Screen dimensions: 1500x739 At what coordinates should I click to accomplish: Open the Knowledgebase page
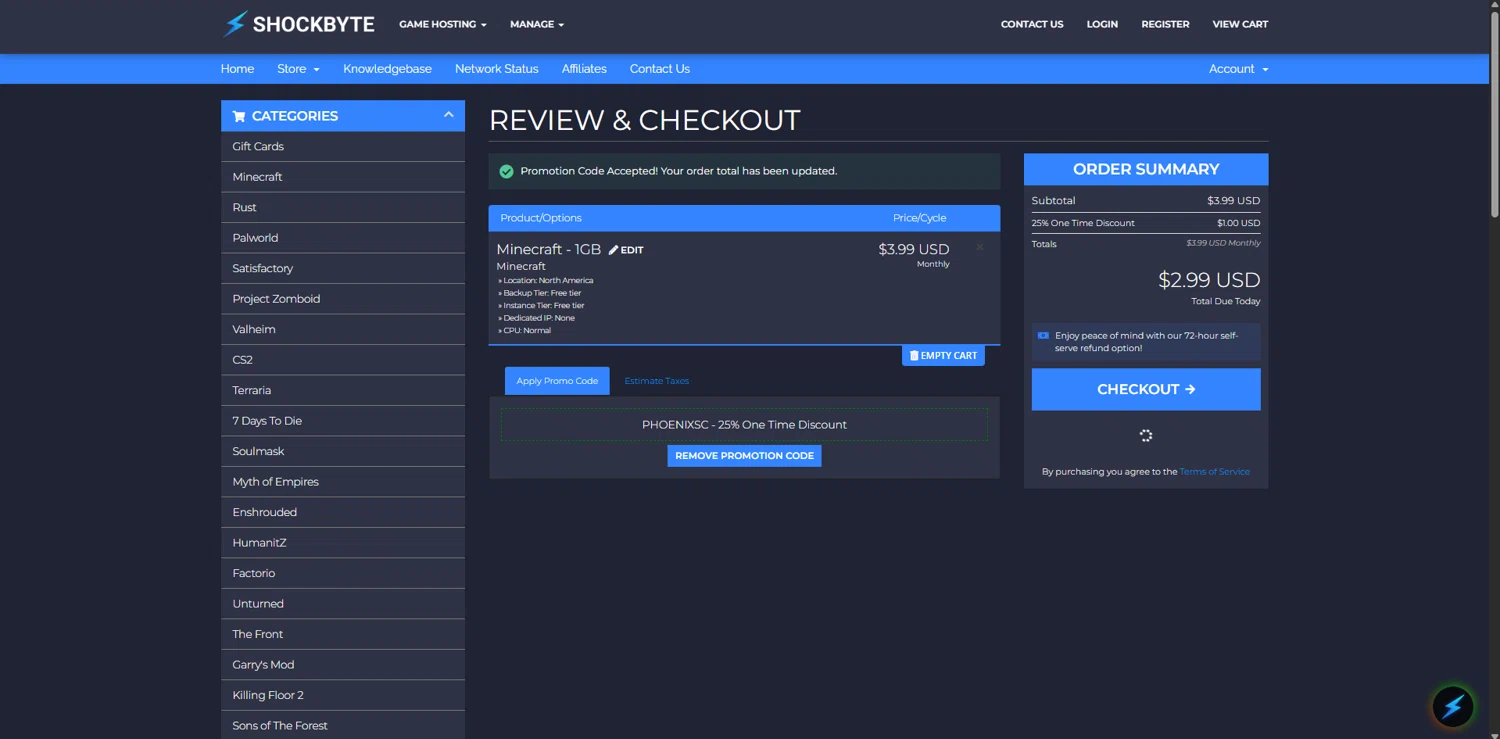[387, 69]
